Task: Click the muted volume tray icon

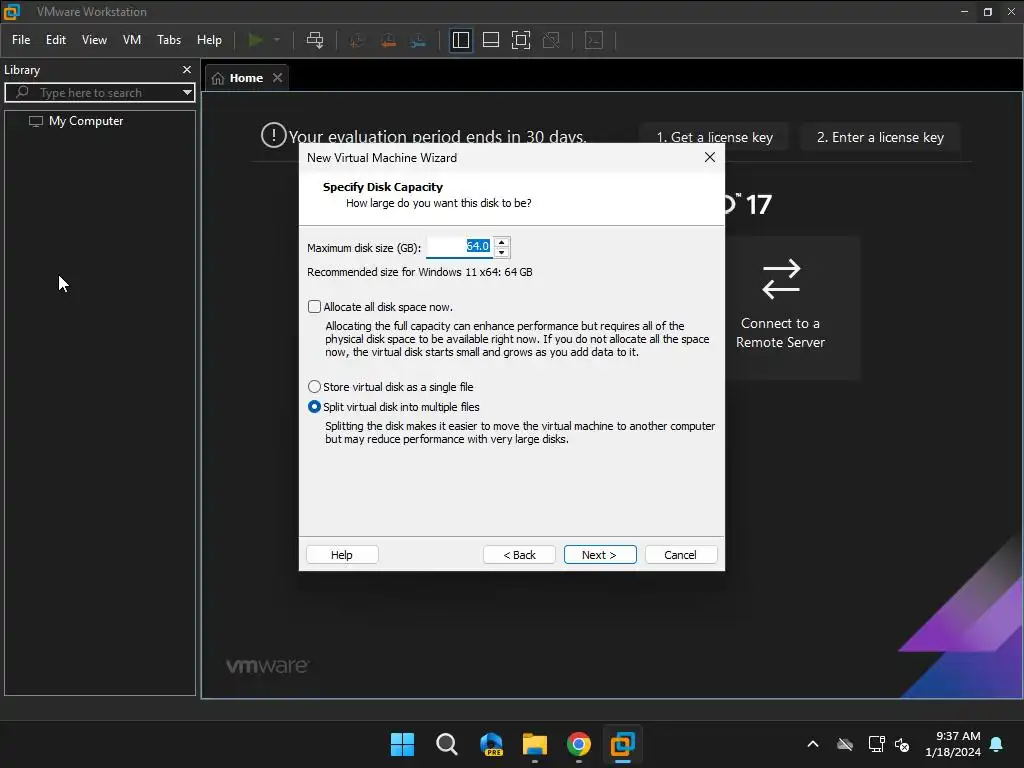Action: pyautogui.click(x=903, y=744)
